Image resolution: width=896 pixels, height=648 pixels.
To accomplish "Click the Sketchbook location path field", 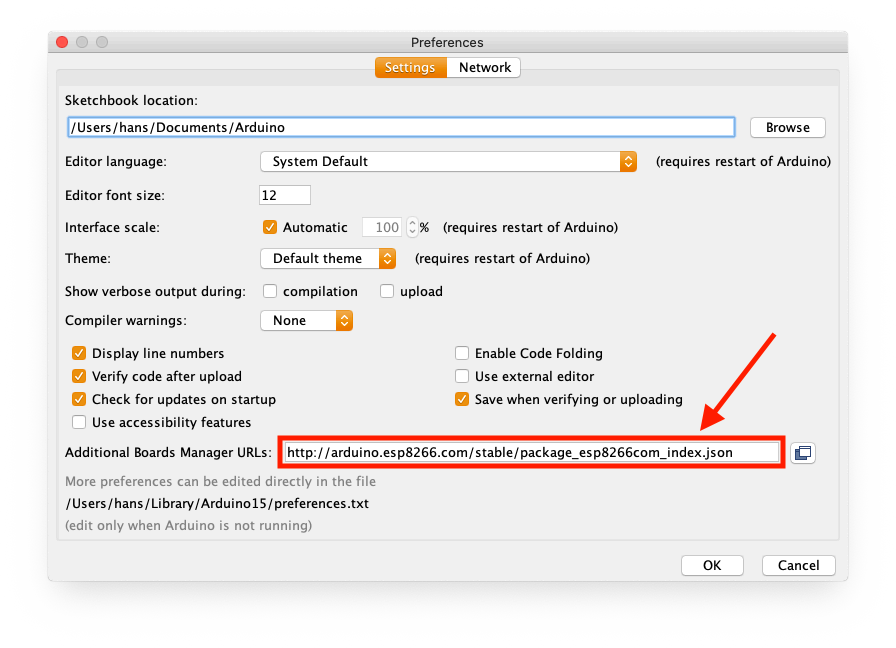I will 400,127.
